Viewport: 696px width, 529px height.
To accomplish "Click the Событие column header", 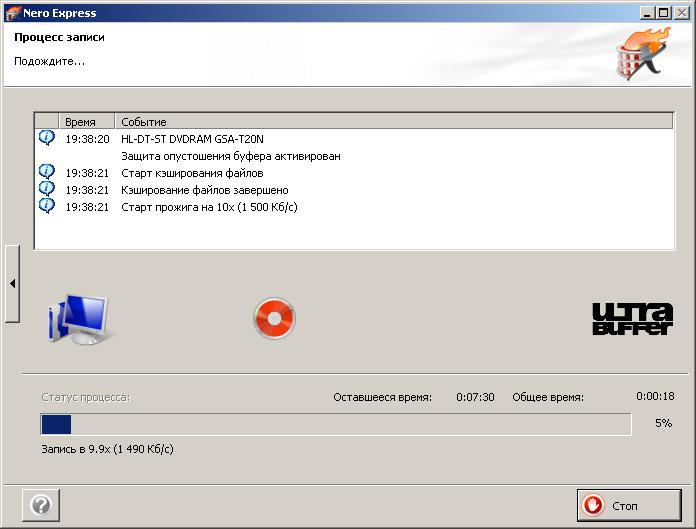I will [x=144, y=121].
